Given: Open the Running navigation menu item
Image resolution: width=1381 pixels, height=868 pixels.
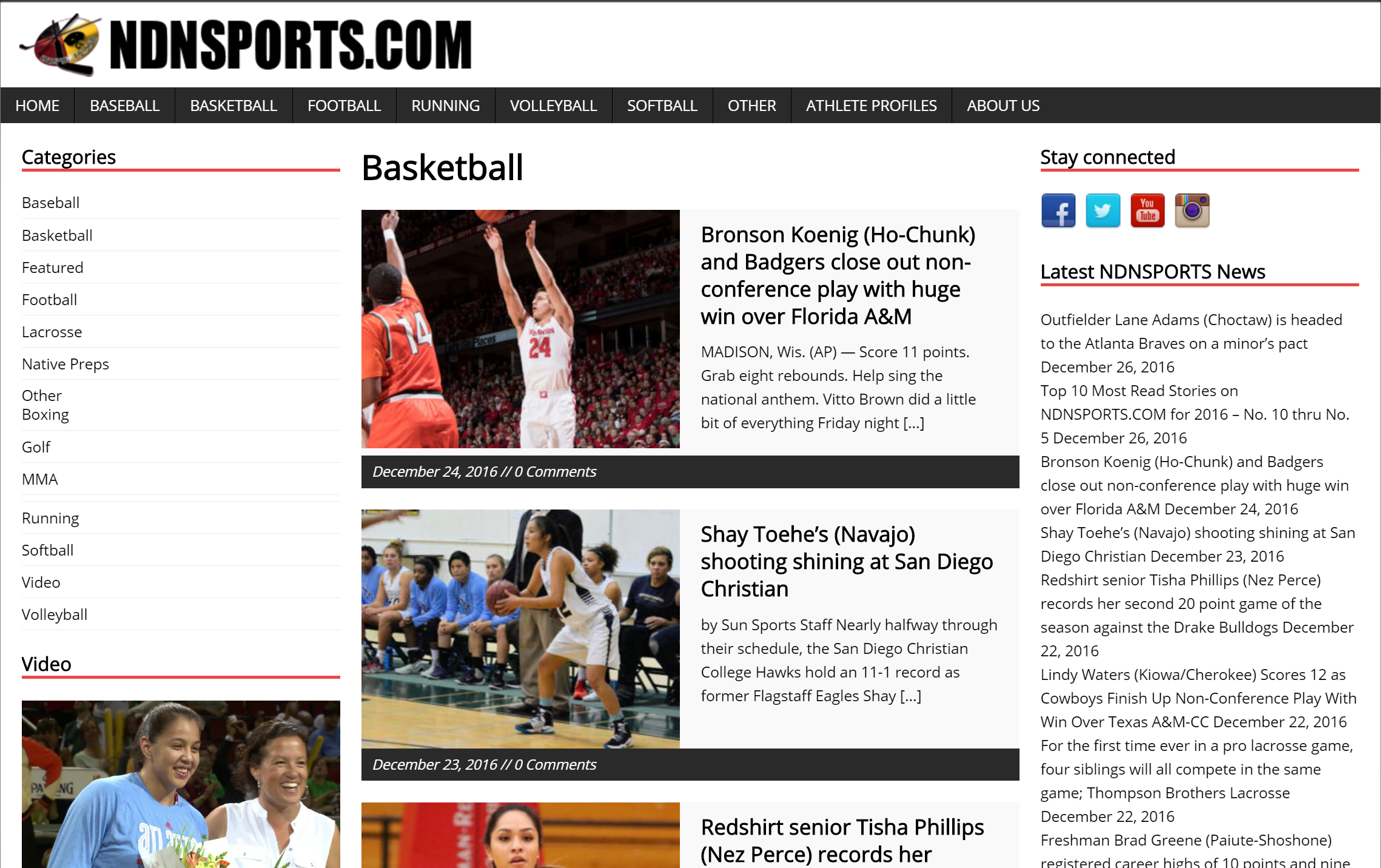Looking at the screenshot, I should click(446, 106).
